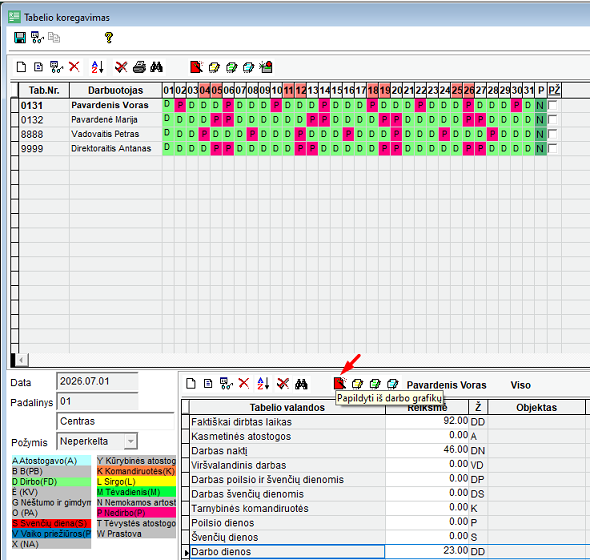This screenshot has width=590, height=560.
Task: Click the binoculars search icon in lower toolbar
Action: (x=301, y=383)
